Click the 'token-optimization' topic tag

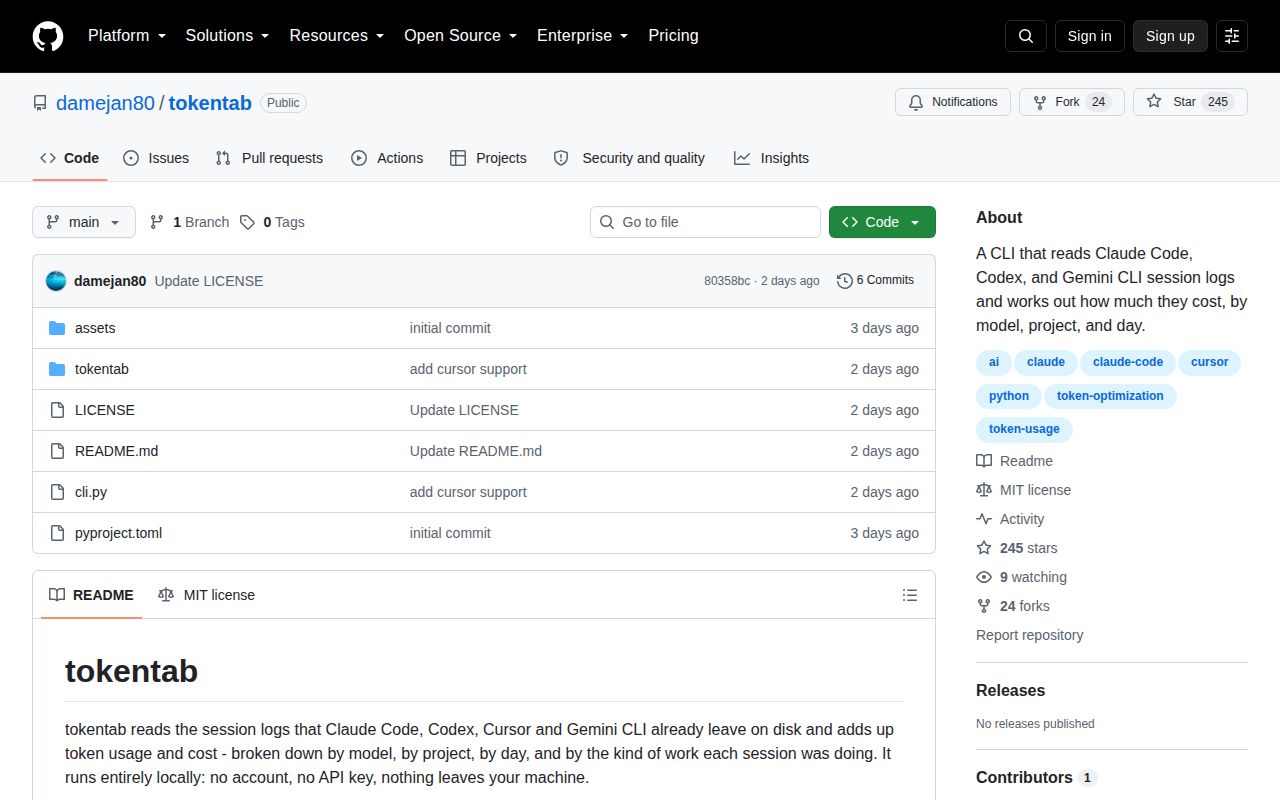tap(1110, 396)
